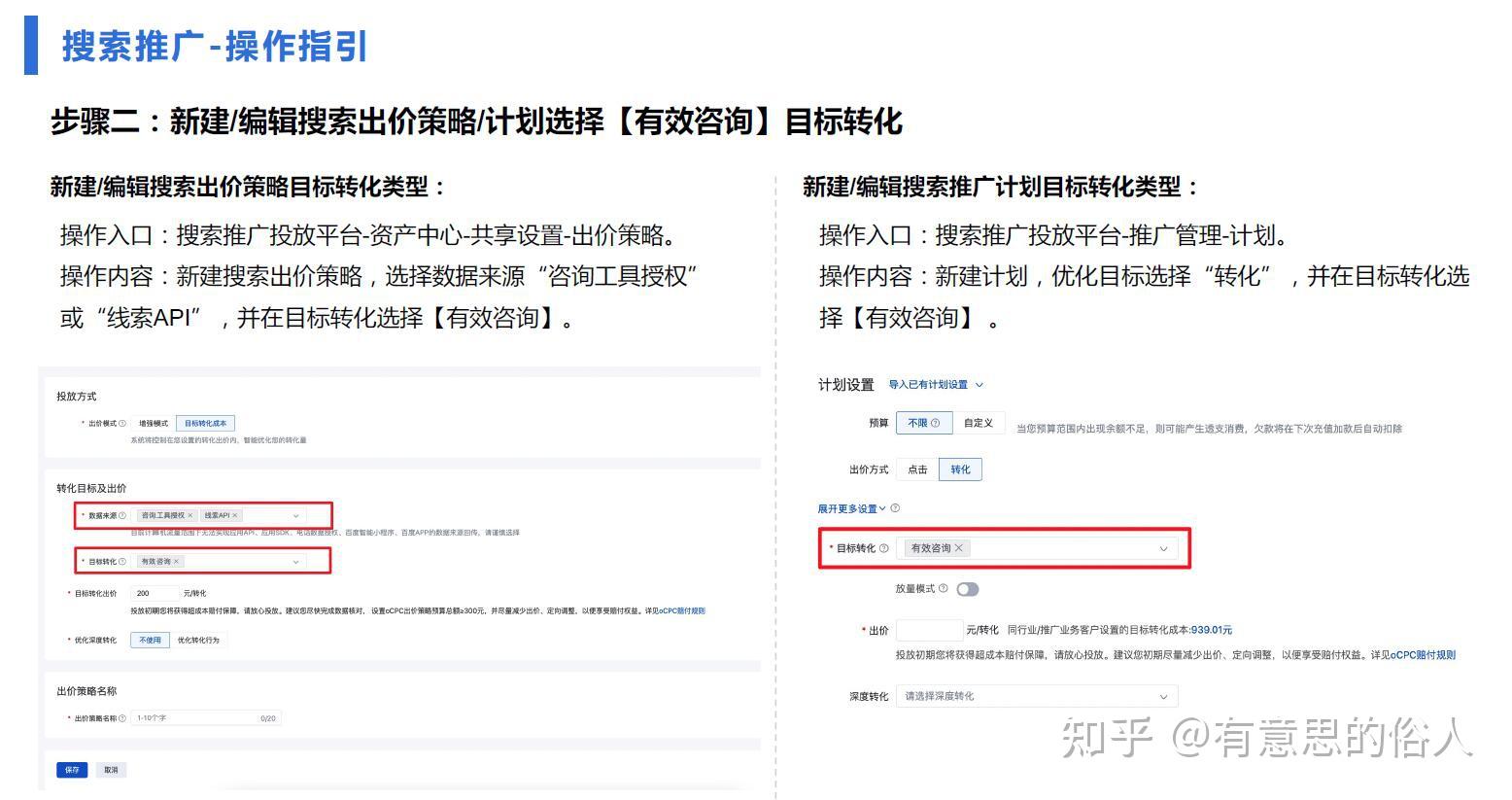
Task: Remove the 咨询工具授权 tag
Action: (x=190, y=516)
